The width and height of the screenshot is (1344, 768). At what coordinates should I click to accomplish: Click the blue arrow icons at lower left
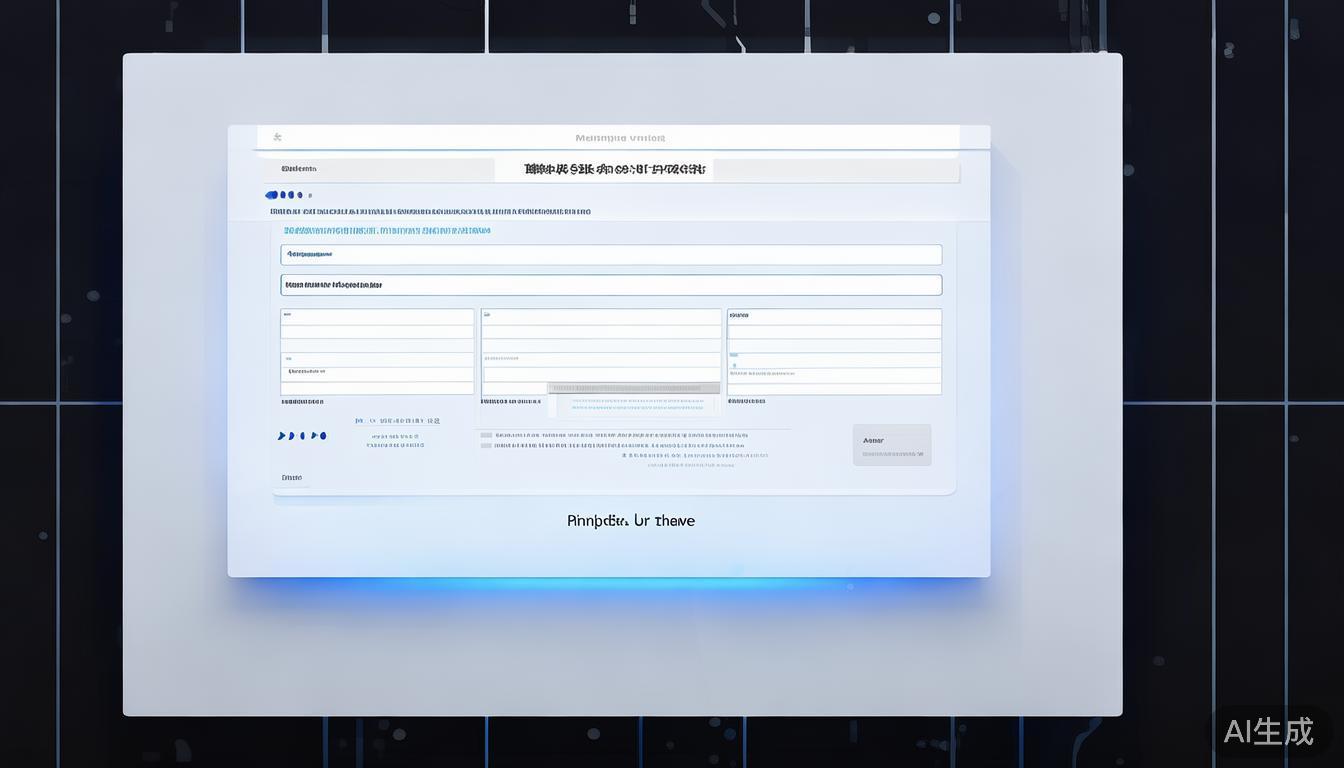coord(301,436)
